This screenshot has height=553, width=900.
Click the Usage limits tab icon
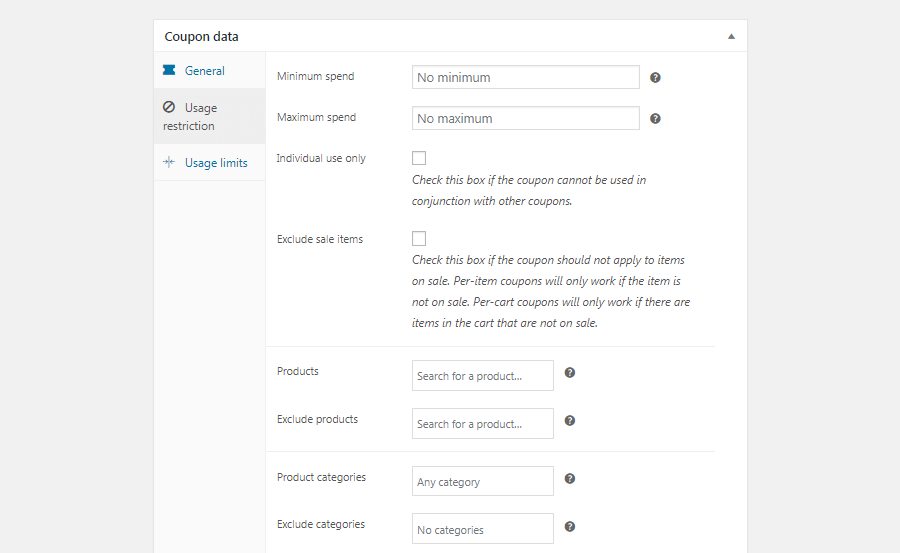coord(169,163)
